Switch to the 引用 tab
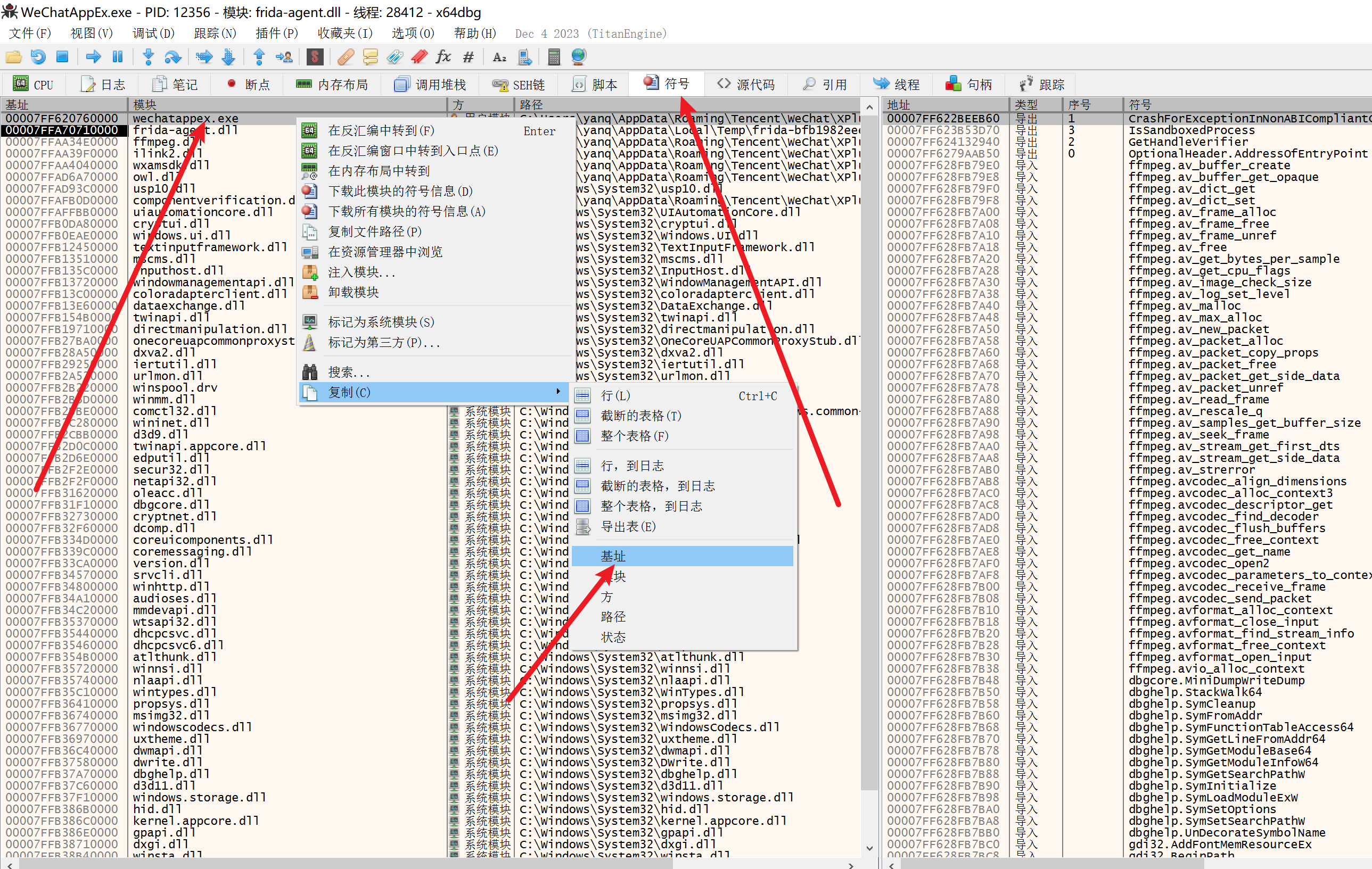Image resolution: width=1372 pixels, height=869 pixels. [x=825, y=85]
